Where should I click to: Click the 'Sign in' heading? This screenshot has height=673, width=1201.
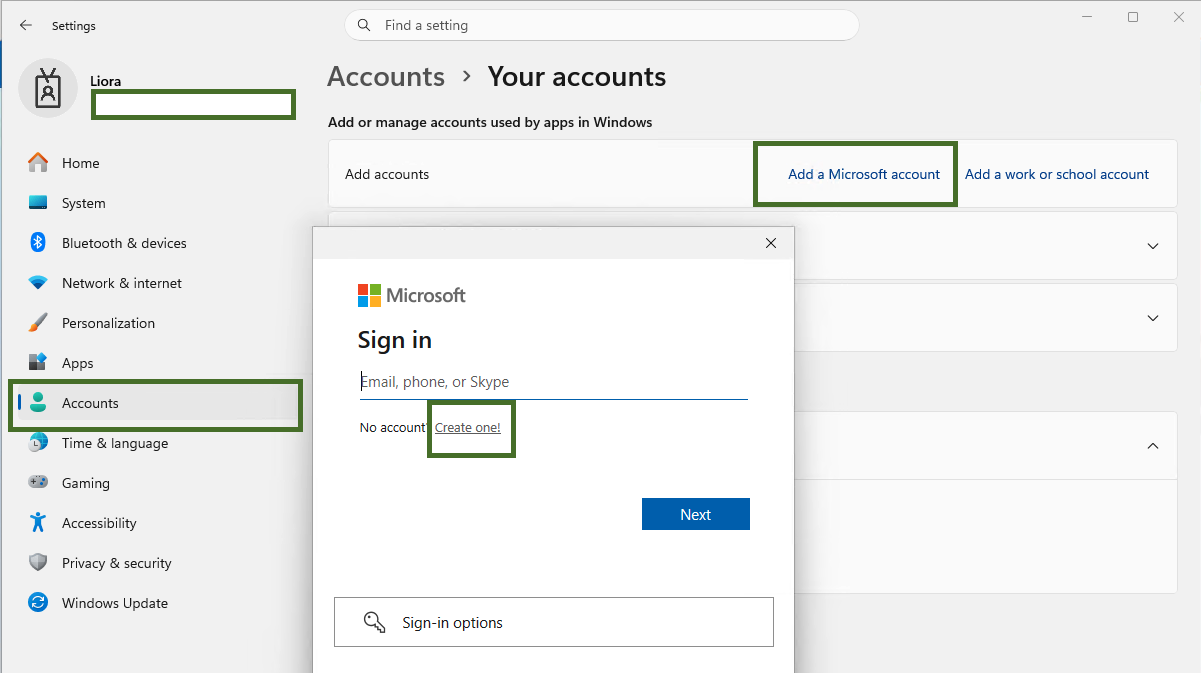click(395, 340)
